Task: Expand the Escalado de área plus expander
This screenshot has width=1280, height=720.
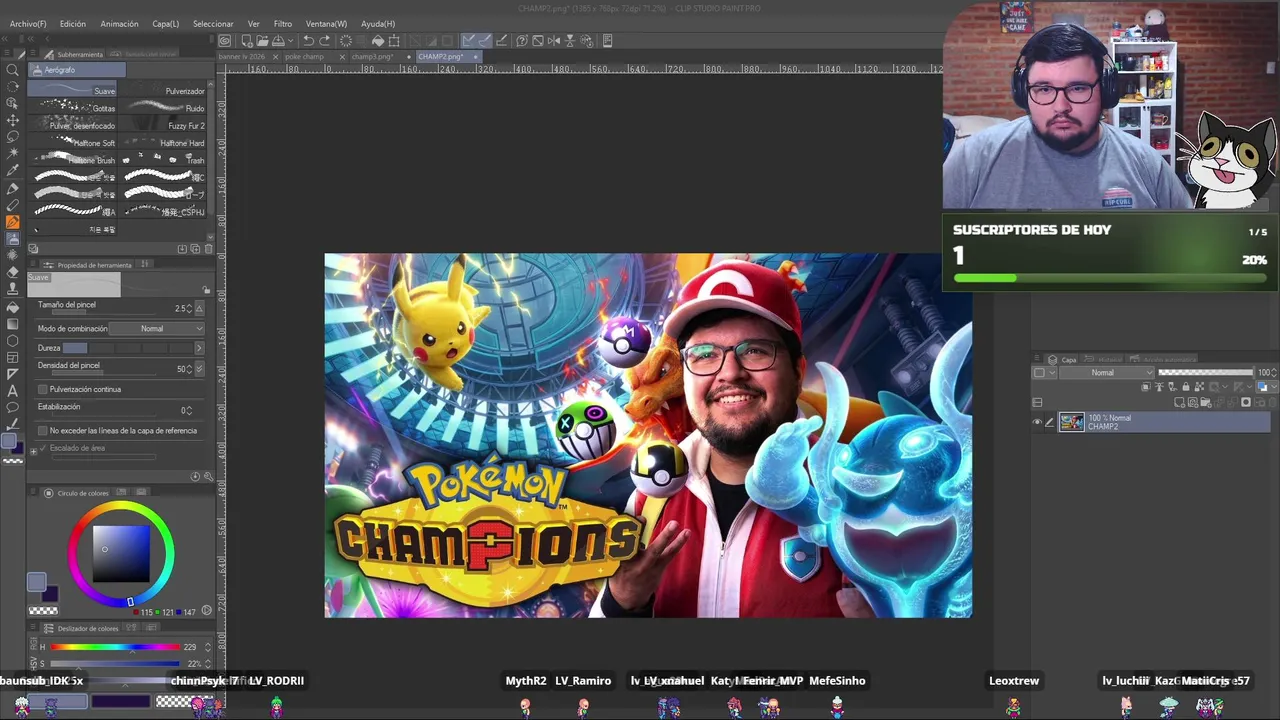Action: click(x=33, y=451)
